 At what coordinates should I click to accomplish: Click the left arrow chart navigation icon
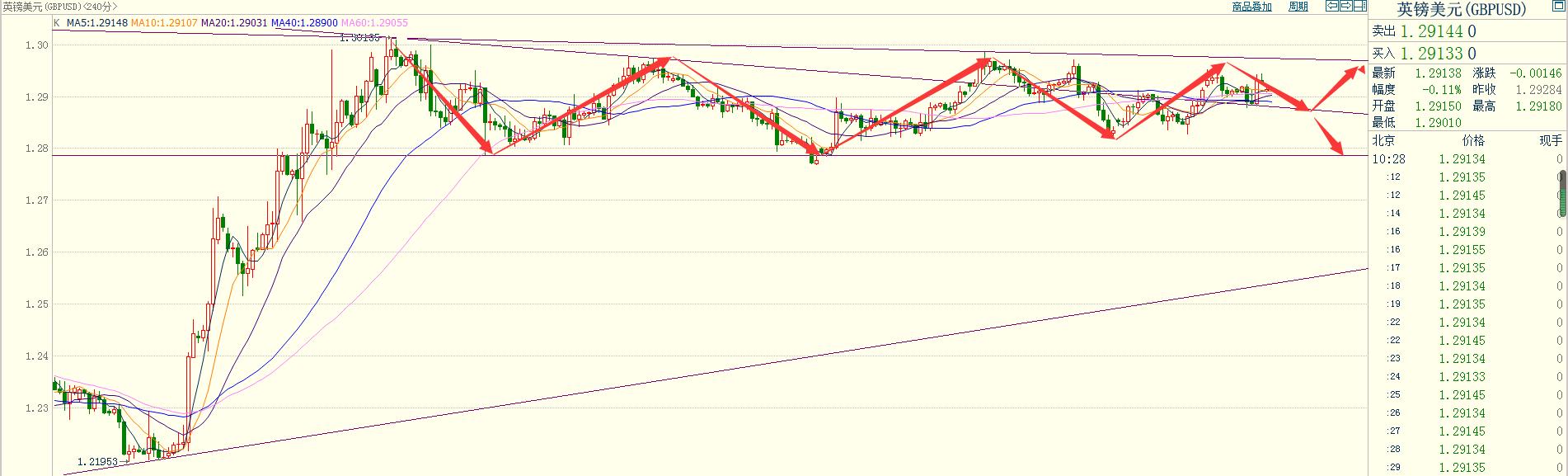click(1331, 7)
